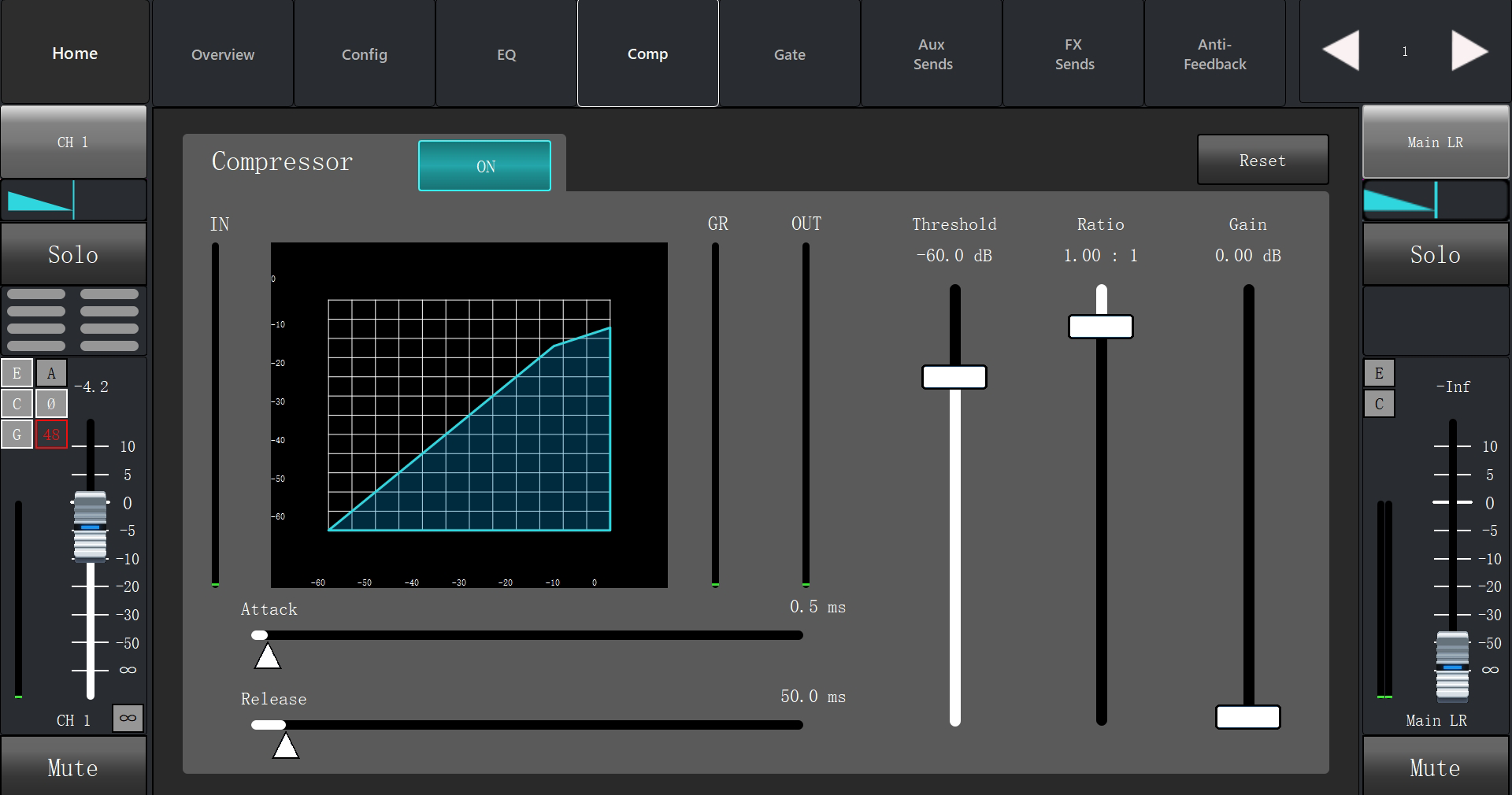
Task: Mute the Main LR output
Action: tap(1436, 767)
